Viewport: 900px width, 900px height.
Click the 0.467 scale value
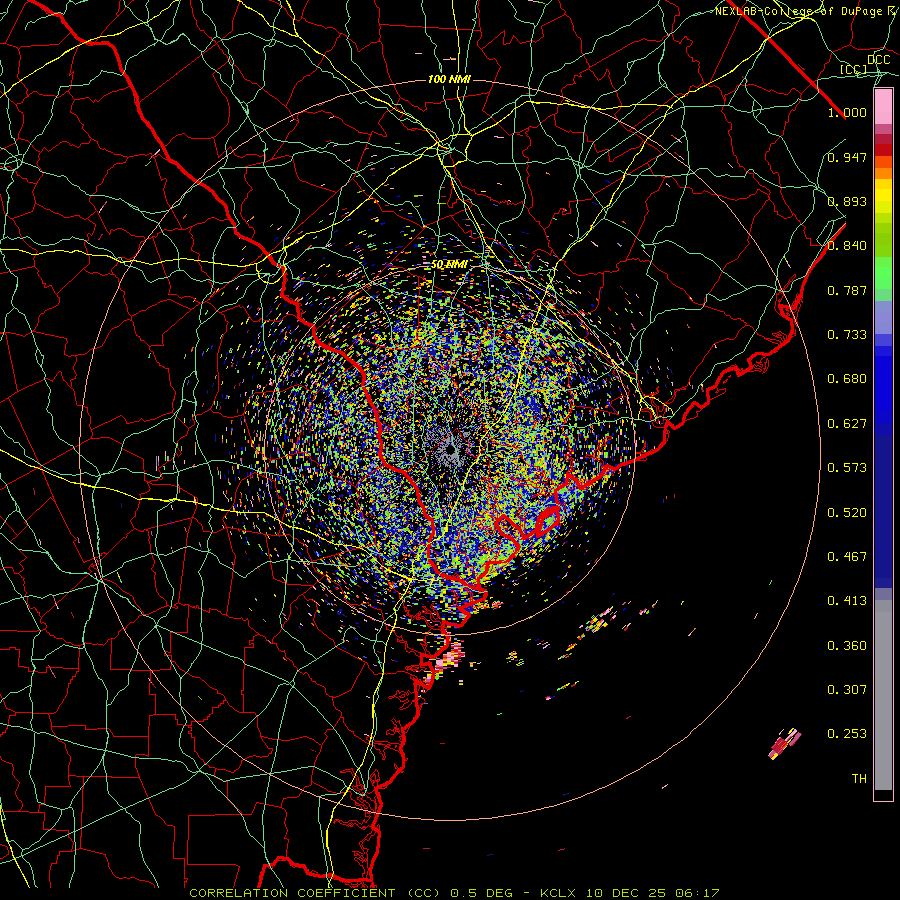click(x=847, y=557)
